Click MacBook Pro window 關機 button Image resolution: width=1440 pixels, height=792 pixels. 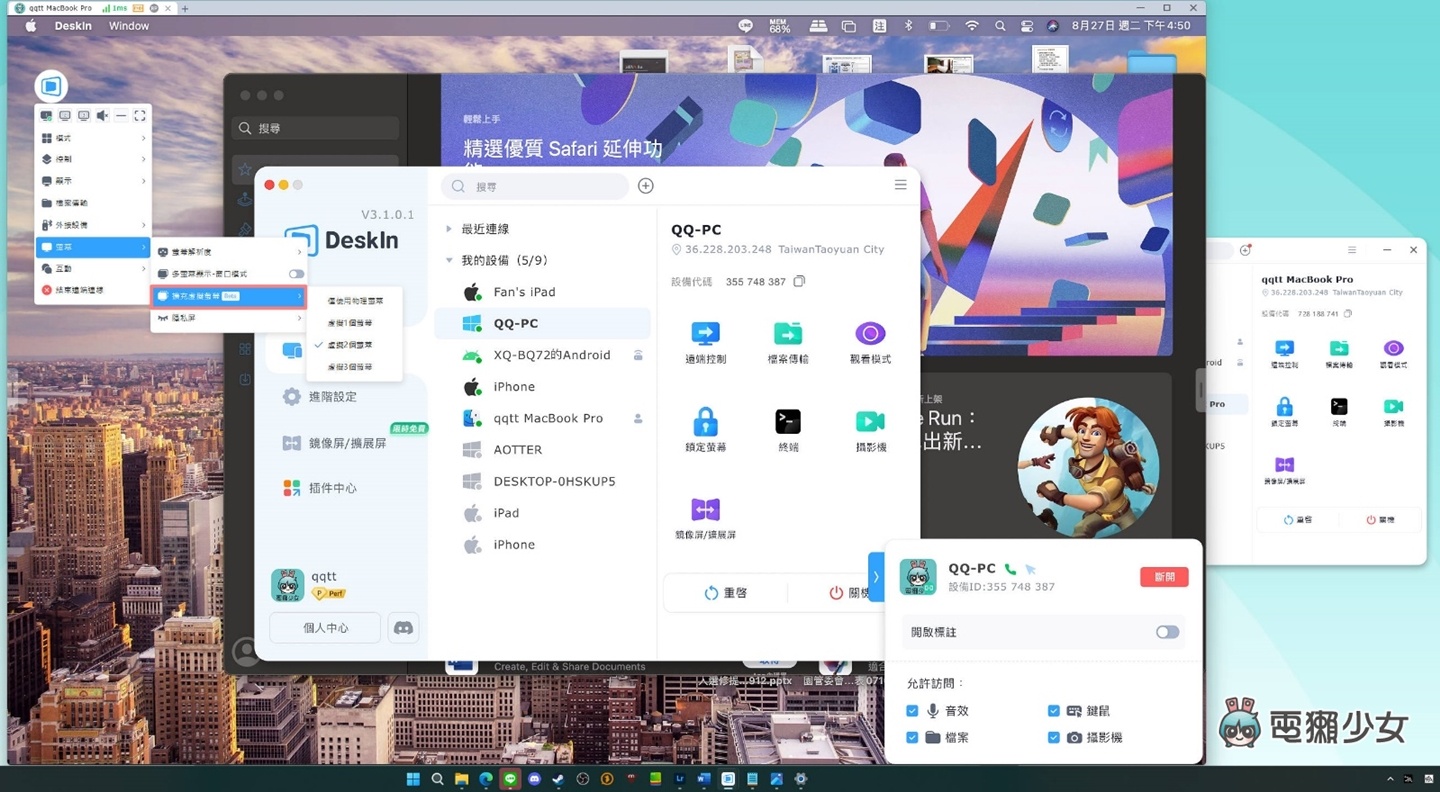coord(1380,520)
